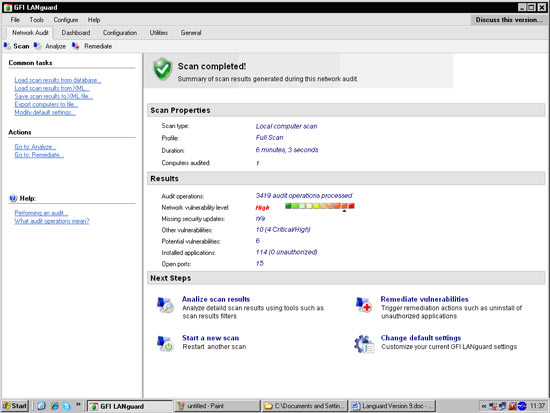Viewport: 550px width, 413px height.
Task: Click Load scan results from XML link
Action: 52,88
